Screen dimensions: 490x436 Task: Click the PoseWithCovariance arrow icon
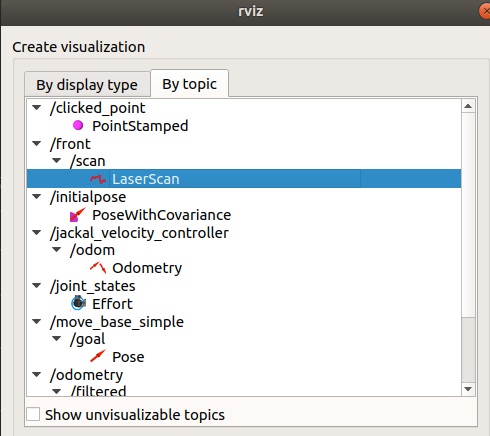(x=78, y=215)
